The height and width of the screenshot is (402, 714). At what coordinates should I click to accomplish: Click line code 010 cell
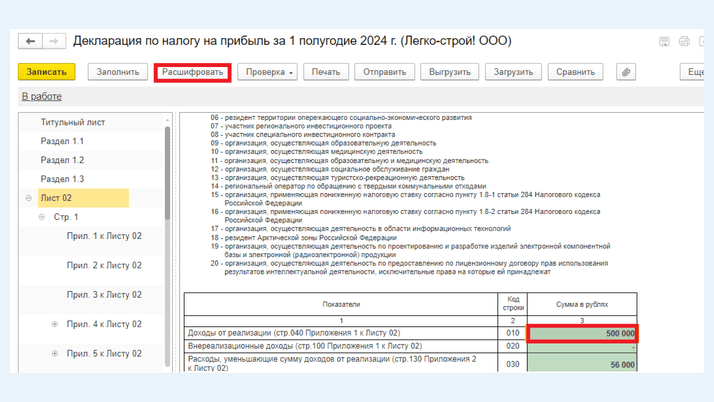513,333
